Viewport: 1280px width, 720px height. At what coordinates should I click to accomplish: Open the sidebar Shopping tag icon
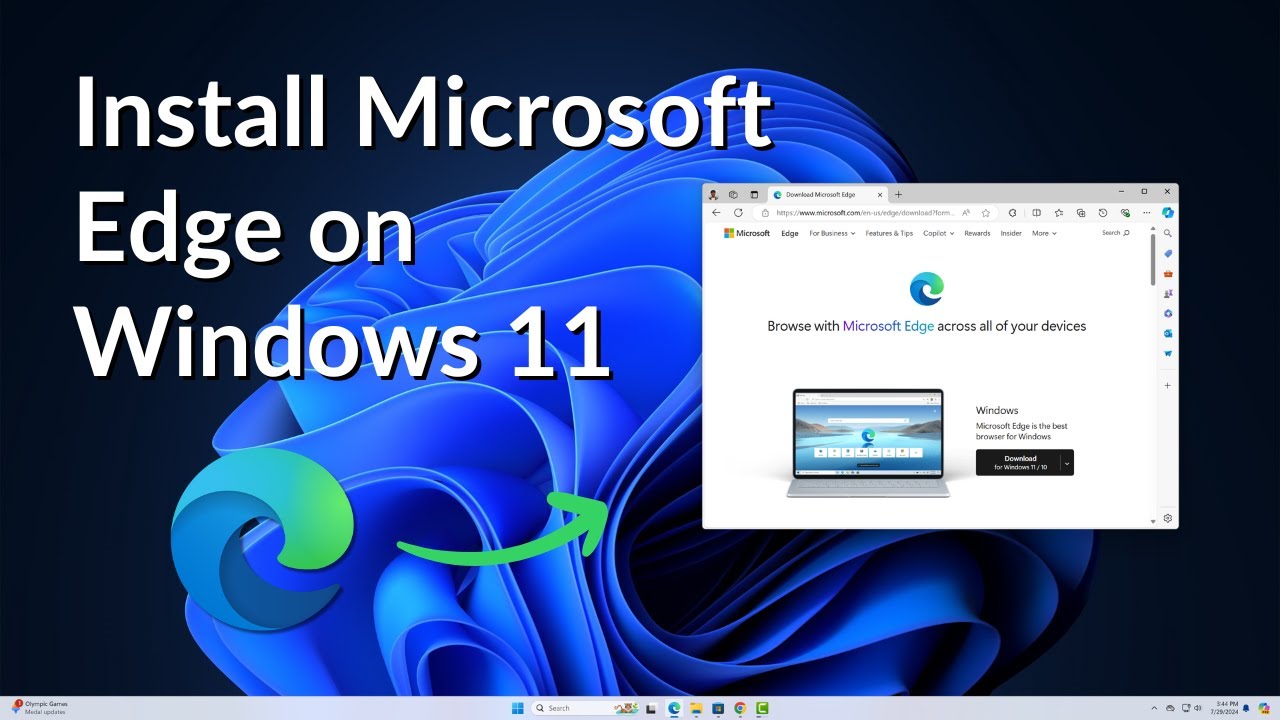point(1168,253)
